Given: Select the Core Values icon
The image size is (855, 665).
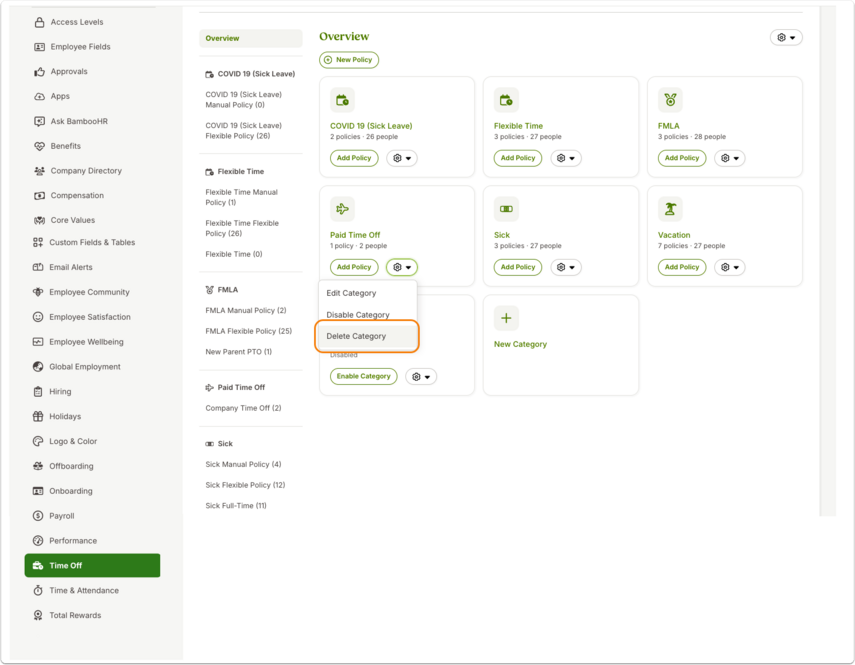Looking at the screenshot, I should (x=39, y=220).
